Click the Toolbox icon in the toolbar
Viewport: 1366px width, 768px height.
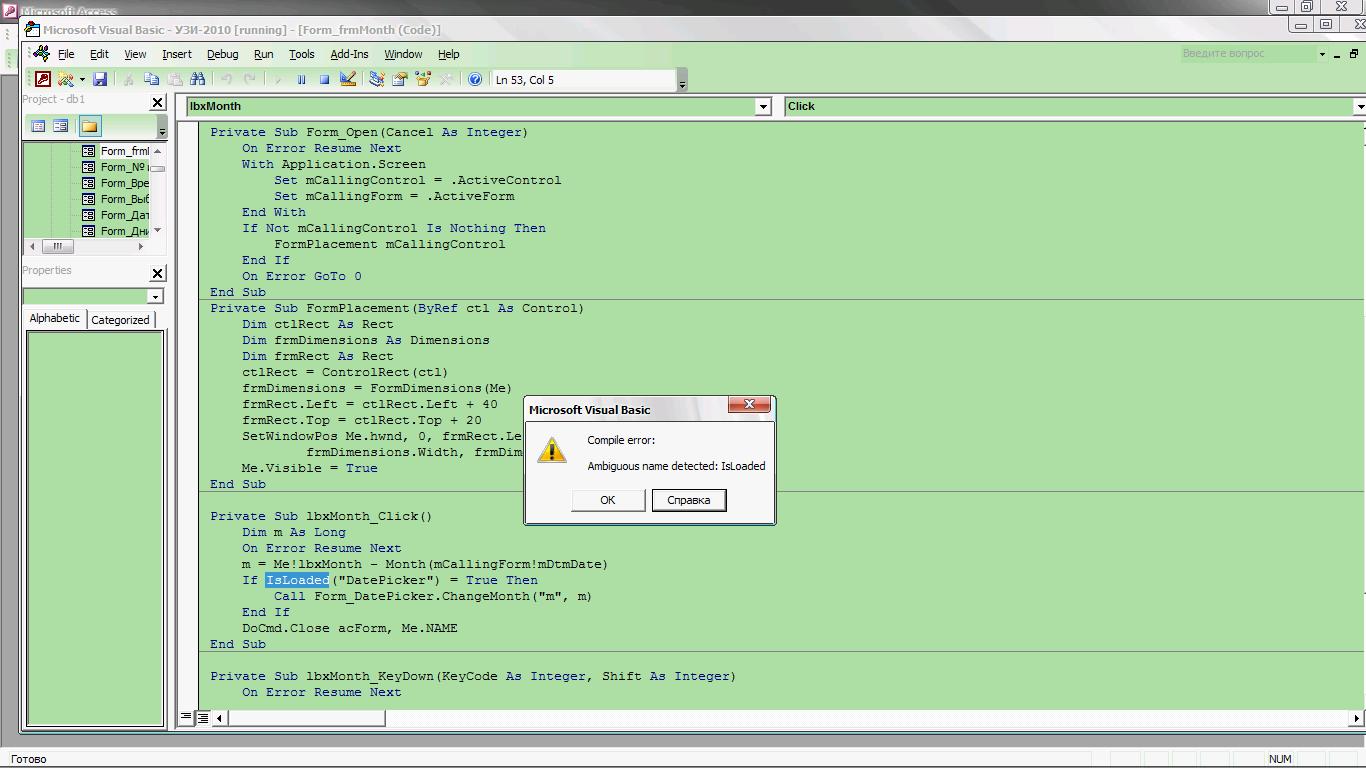pos(446,79)
